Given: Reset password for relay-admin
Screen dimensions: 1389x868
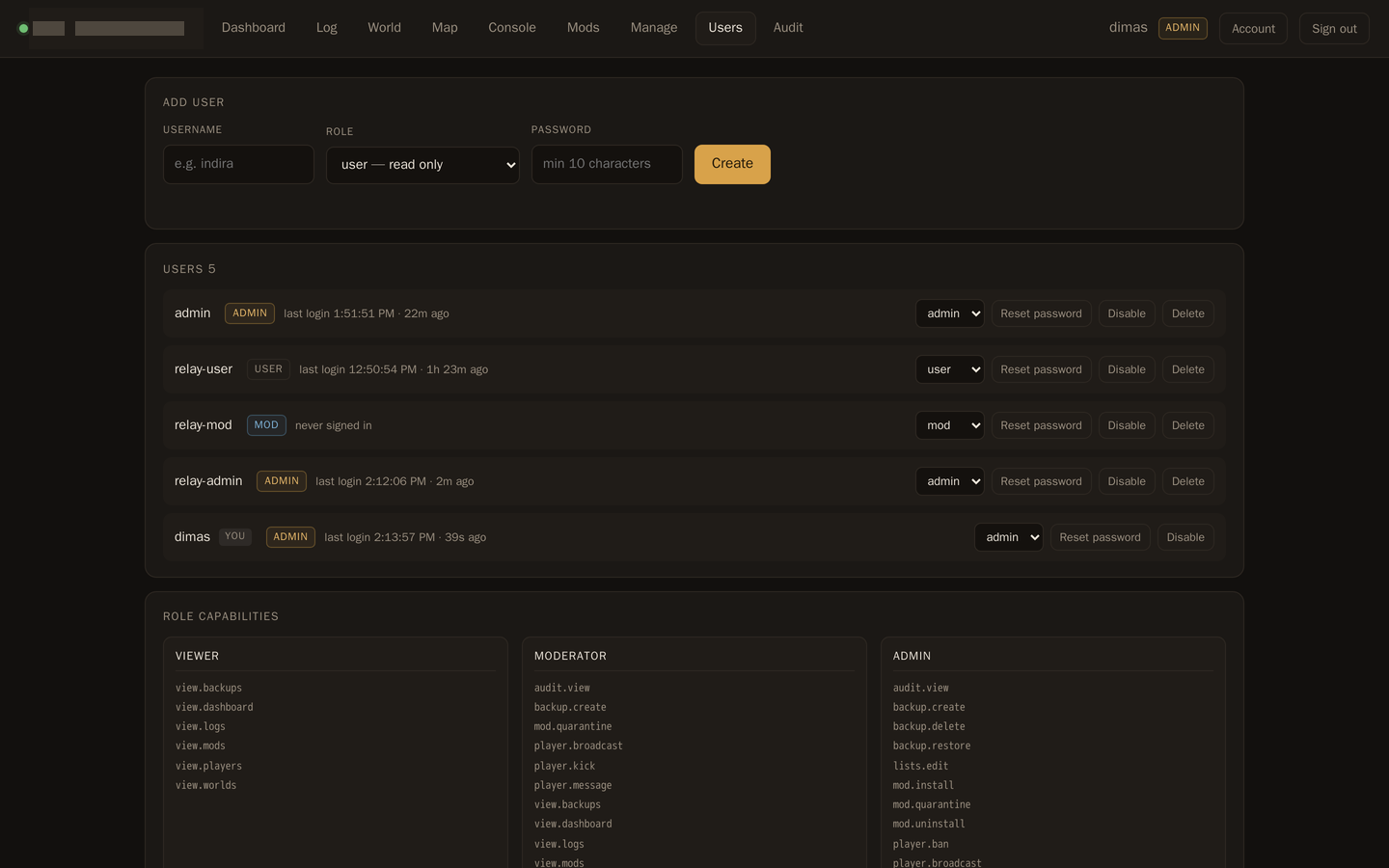Looking at the screenshot, I should pyautogui.click(x=1042, y=481).
